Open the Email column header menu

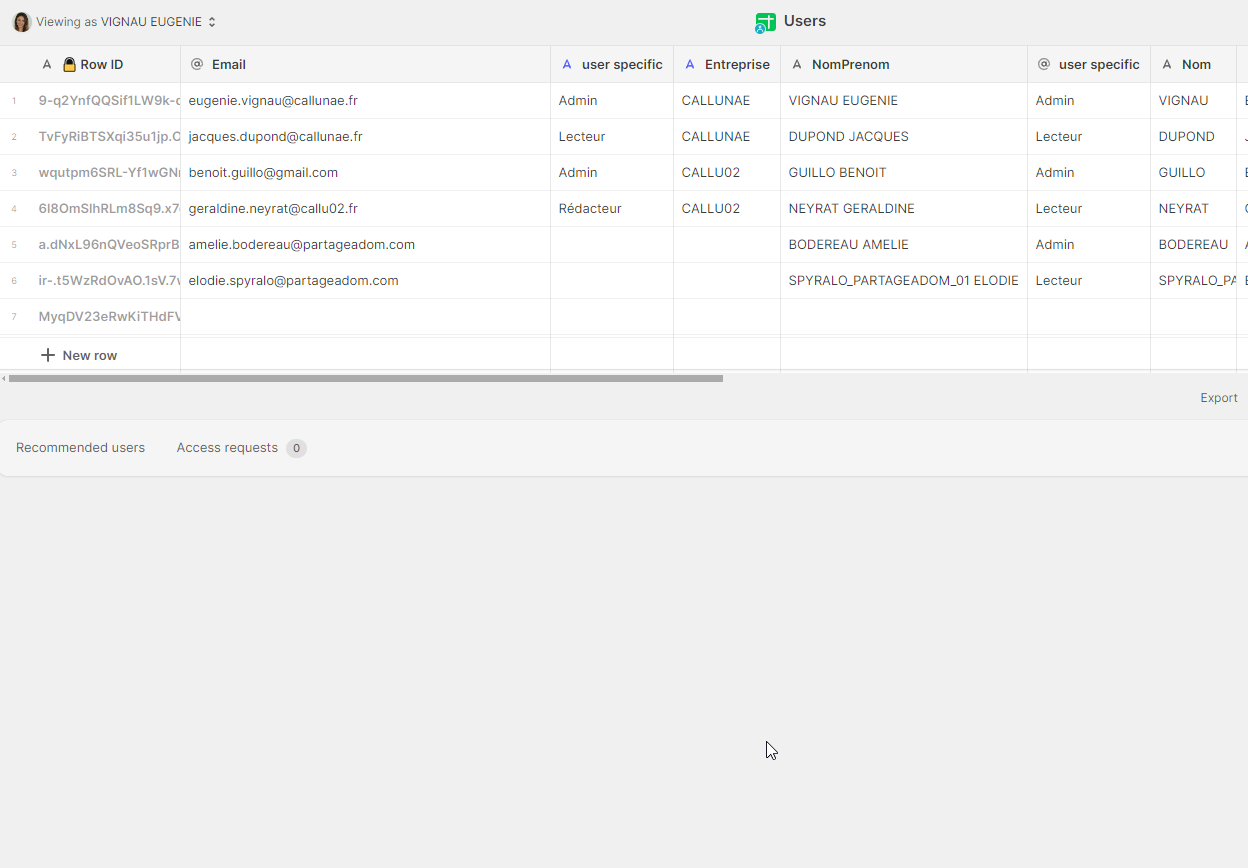[365, 65]
